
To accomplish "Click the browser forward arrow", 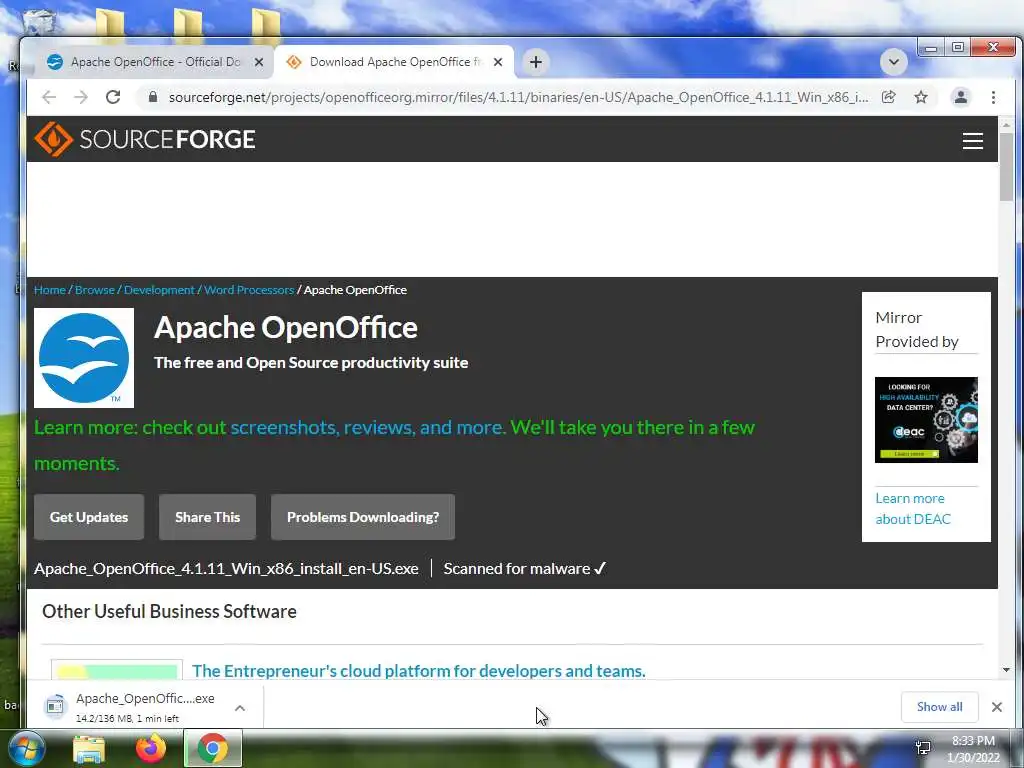I will pos(80,97).
